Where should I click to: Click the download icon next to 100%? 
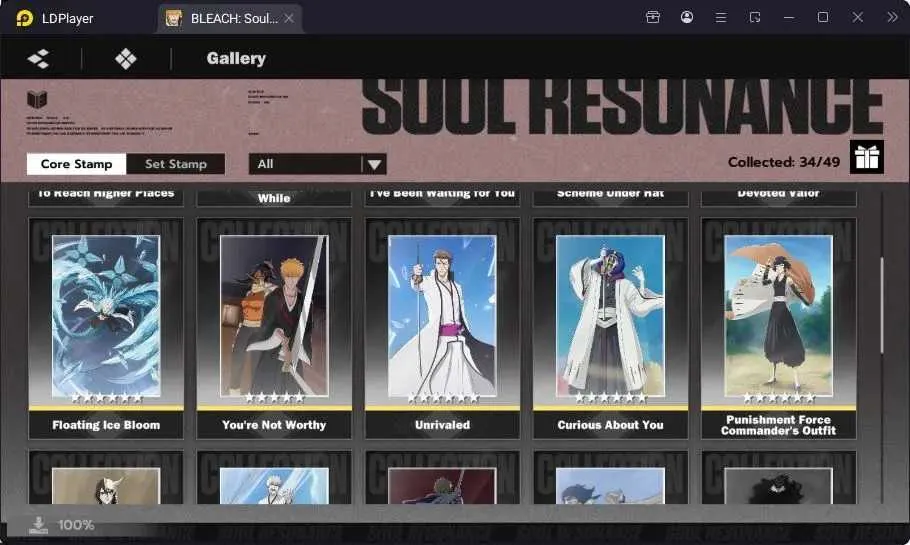[38, 525]
